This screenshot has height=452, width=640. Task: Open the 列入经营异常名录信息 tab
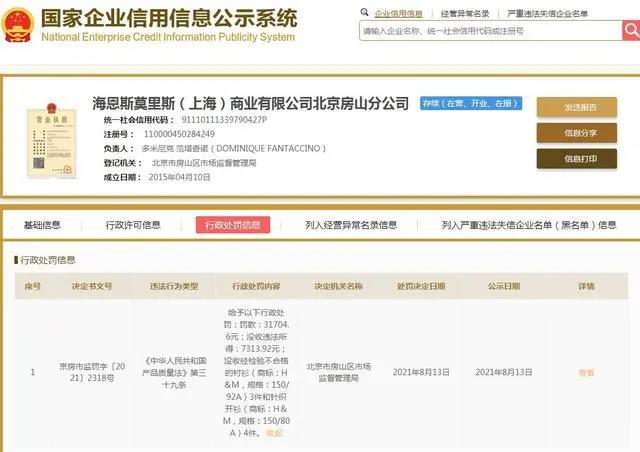click(351, 225)
